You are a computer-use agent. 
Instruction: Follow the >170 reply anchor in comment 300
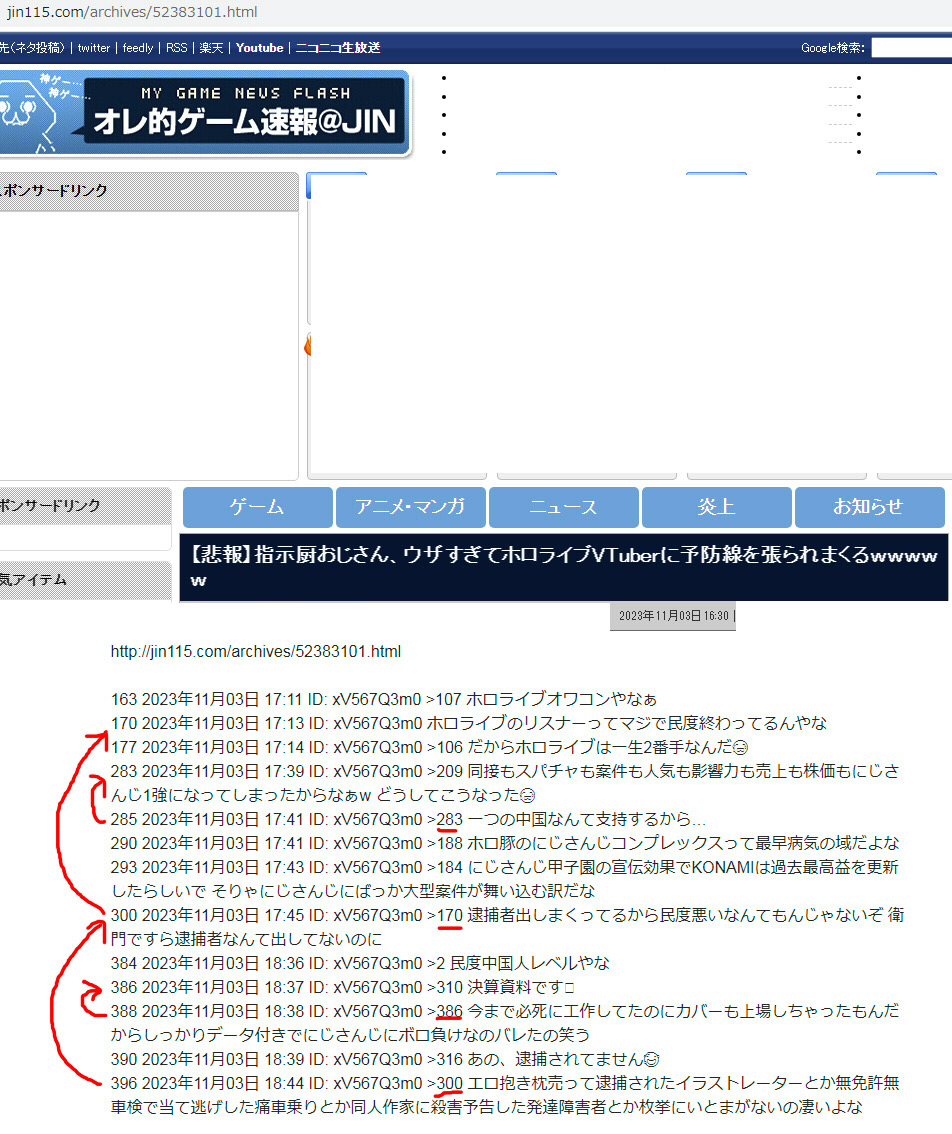point(448,916)
